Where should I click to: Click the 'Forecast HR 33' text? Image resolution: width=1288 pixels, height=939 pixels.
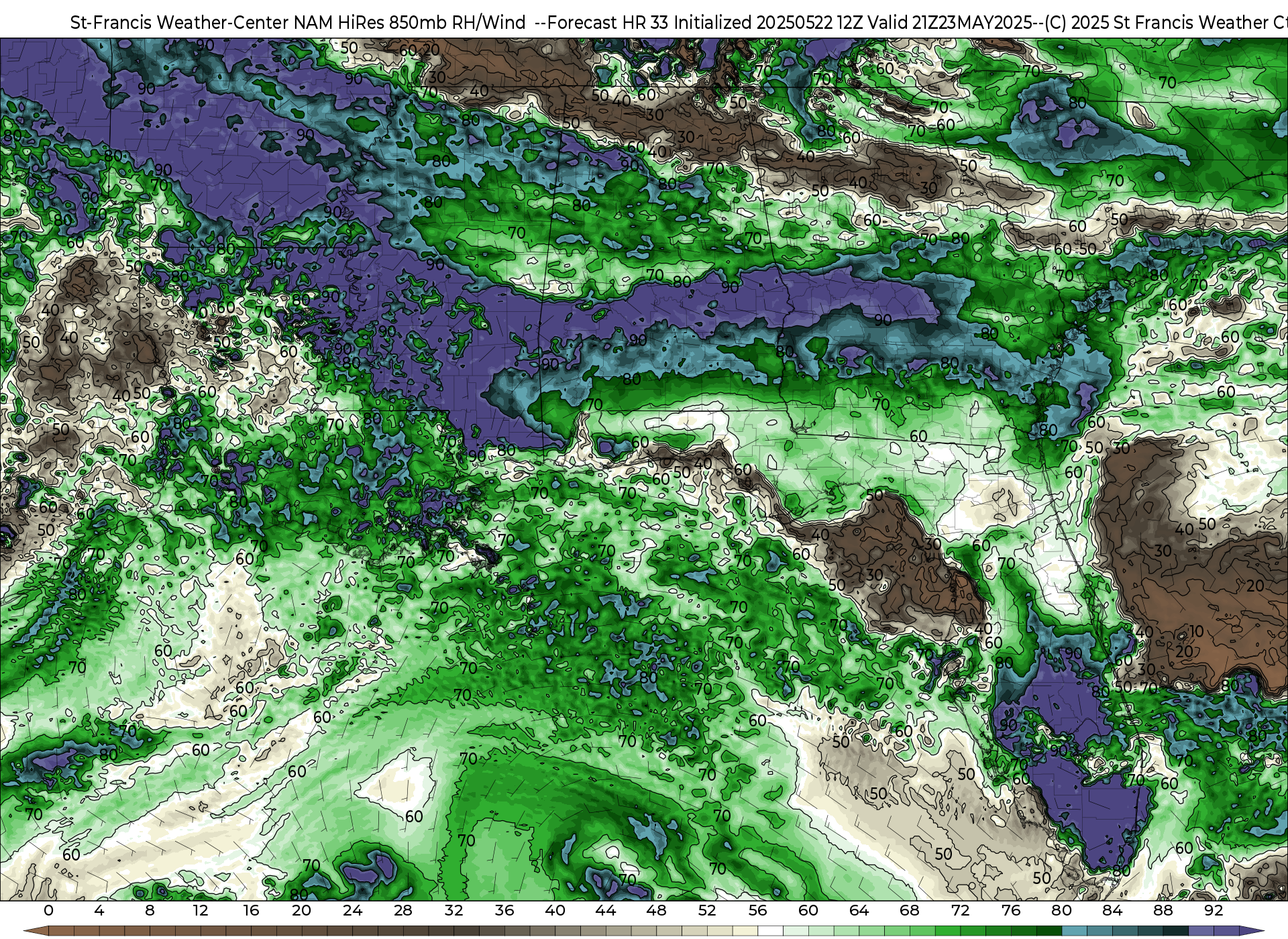[x=608, y=22]
